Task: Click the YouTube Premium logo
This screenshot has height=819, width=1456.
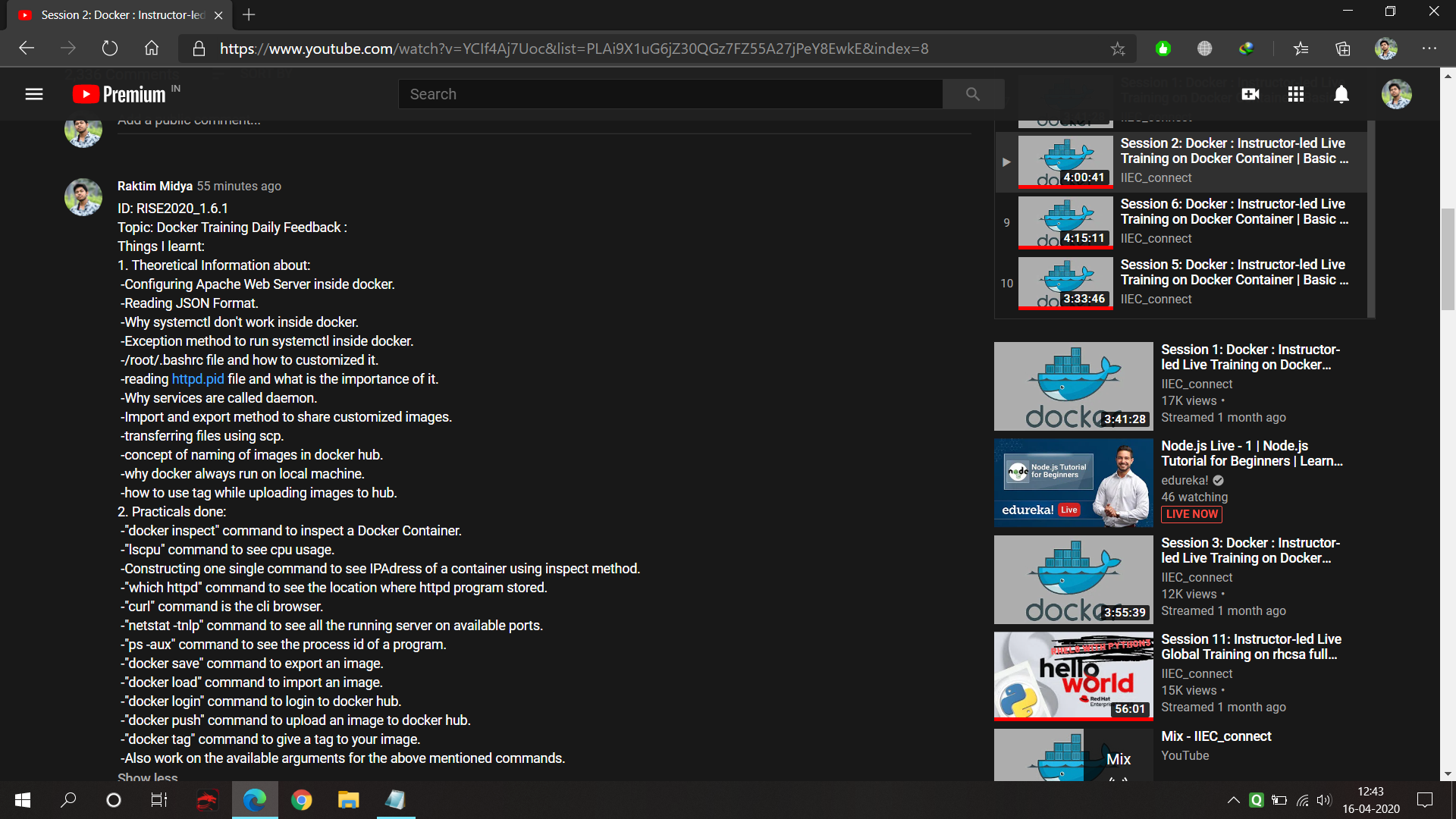Action: pyautogui.click(x=120, y=94)
